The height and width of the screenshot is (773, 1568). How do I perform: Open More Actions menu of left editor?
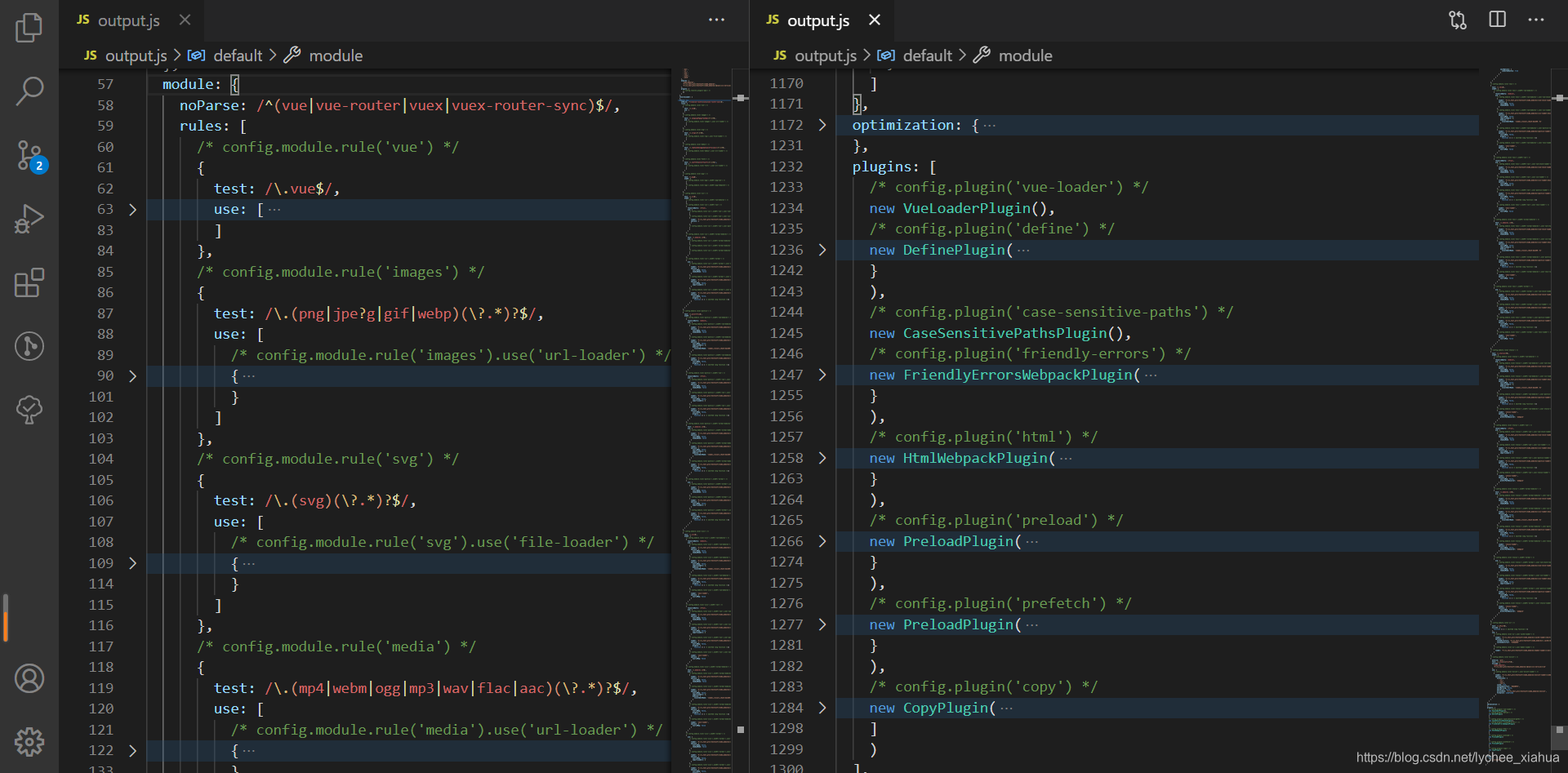(x=716, y=20)
